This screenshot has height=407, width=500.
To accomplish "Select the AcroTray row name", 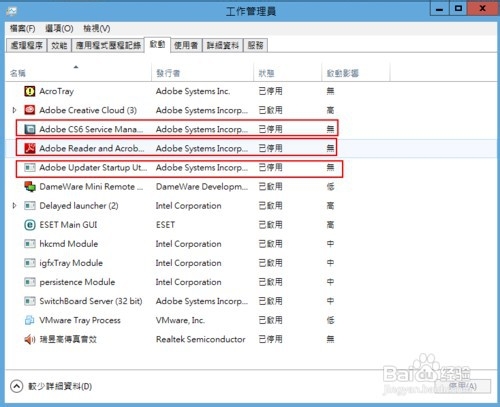I will pos(56,91).
